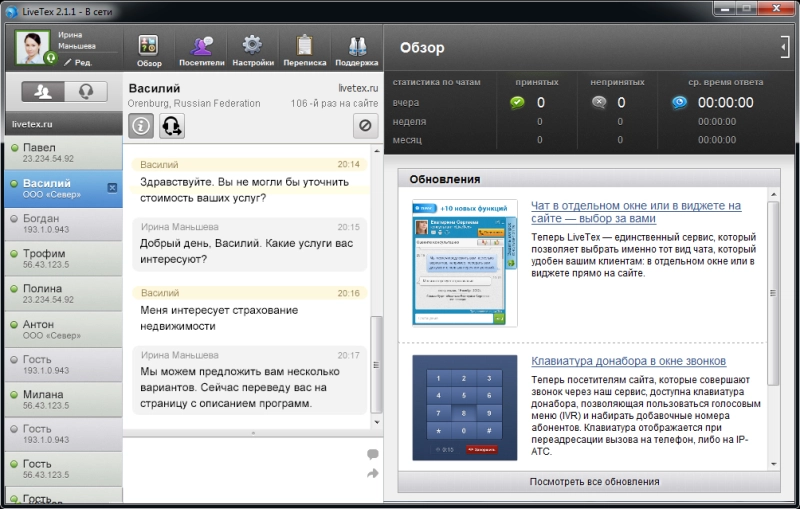800x509 pixels.
Task: Block visitor with the ban icon
Action: coord(366,126)
